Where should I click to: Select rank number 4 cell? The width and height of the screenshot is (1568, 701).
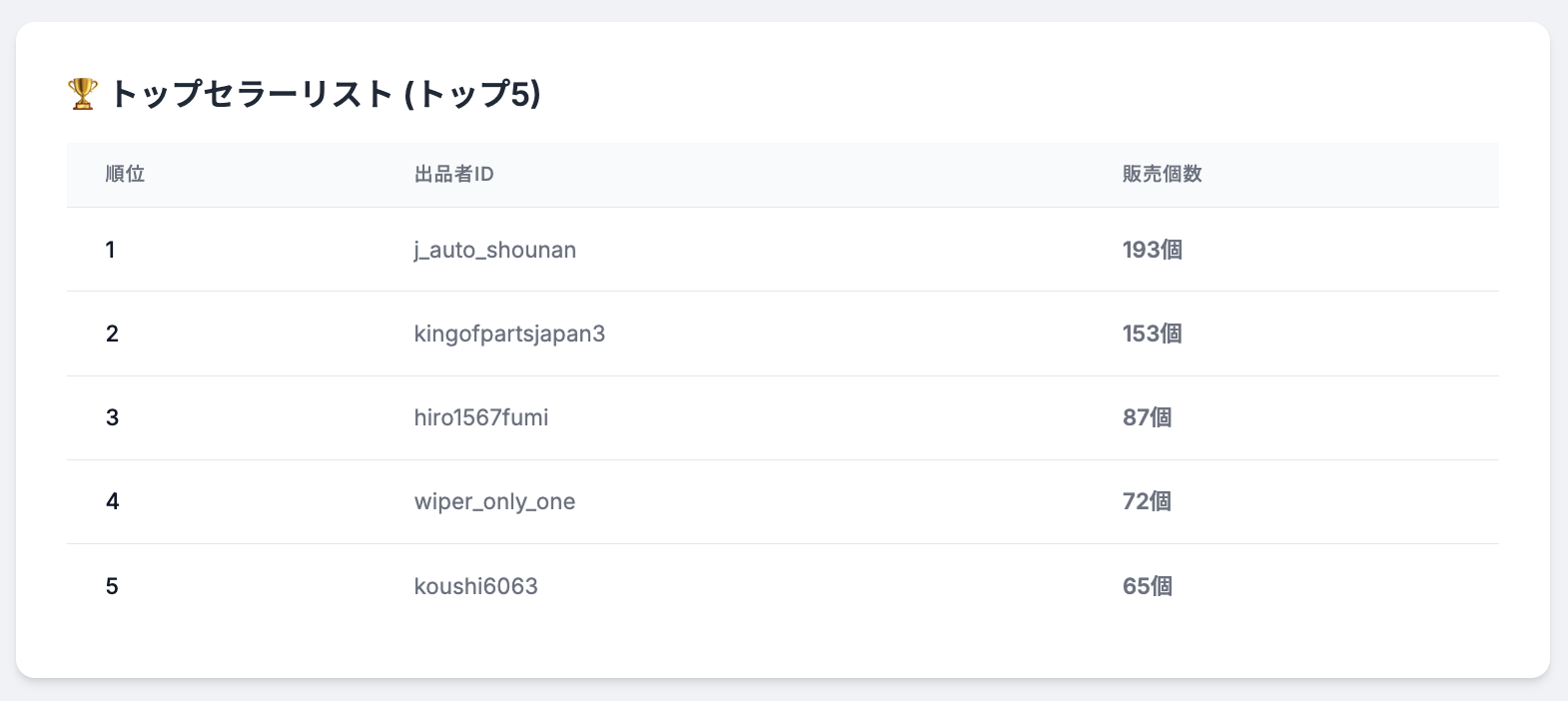click(112, 501)
